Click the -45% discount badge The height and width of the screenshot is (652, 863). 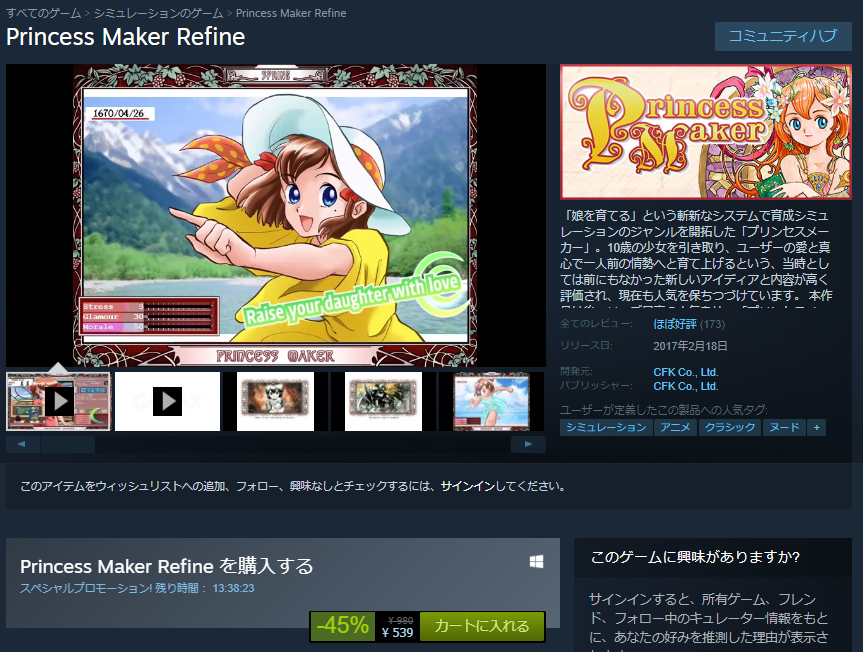pos(342,626)
